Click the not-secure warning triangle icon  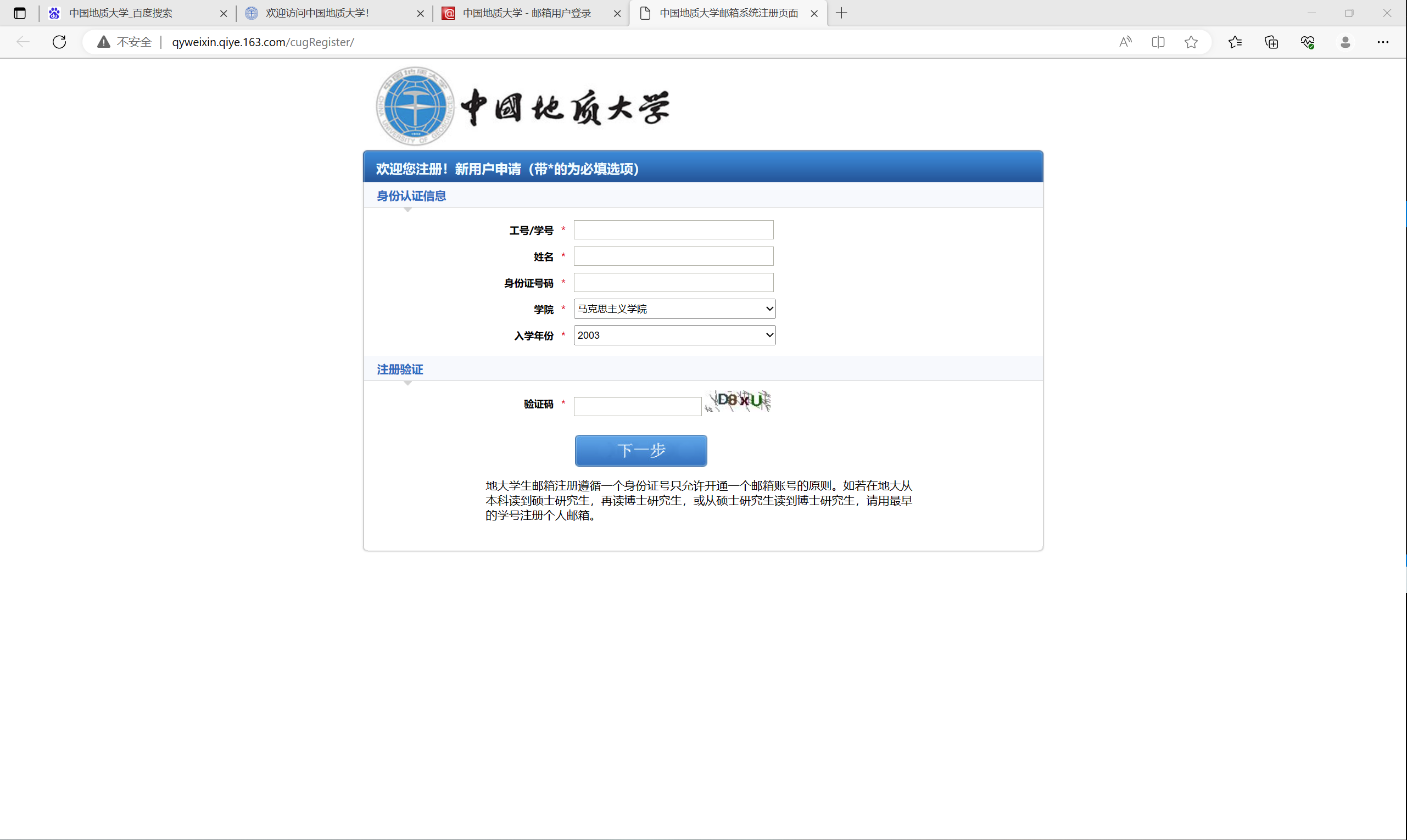[103, 42]
